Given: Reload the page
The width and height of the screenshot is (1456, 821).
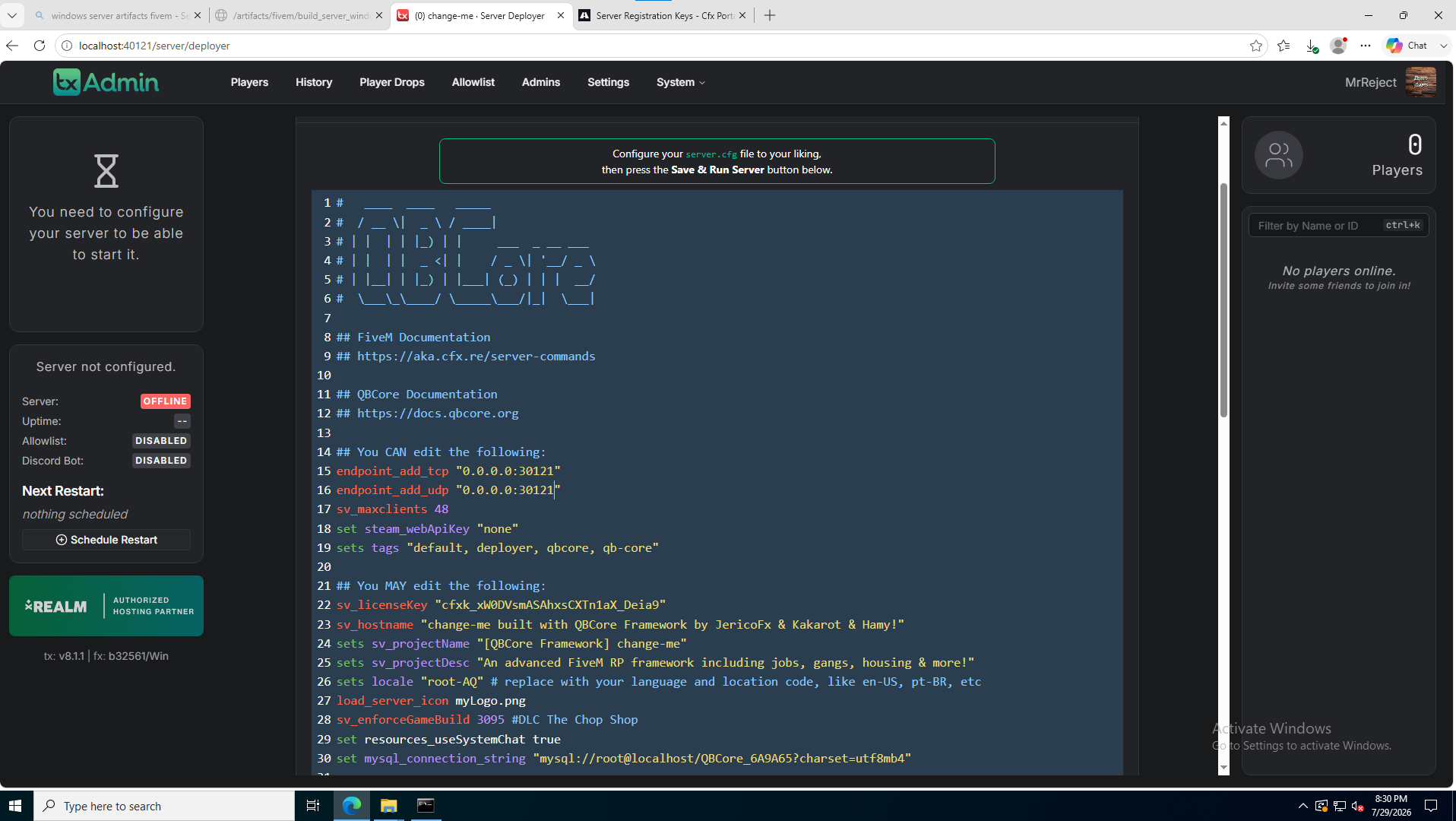Looking at the screenshot, I should pos(40,46).
